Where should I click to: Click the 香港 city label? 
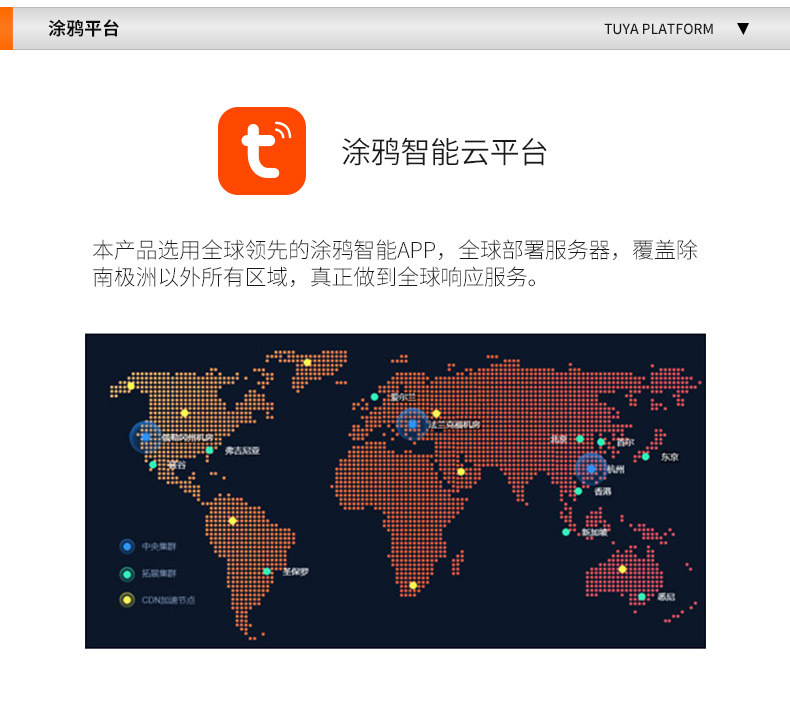602,491
